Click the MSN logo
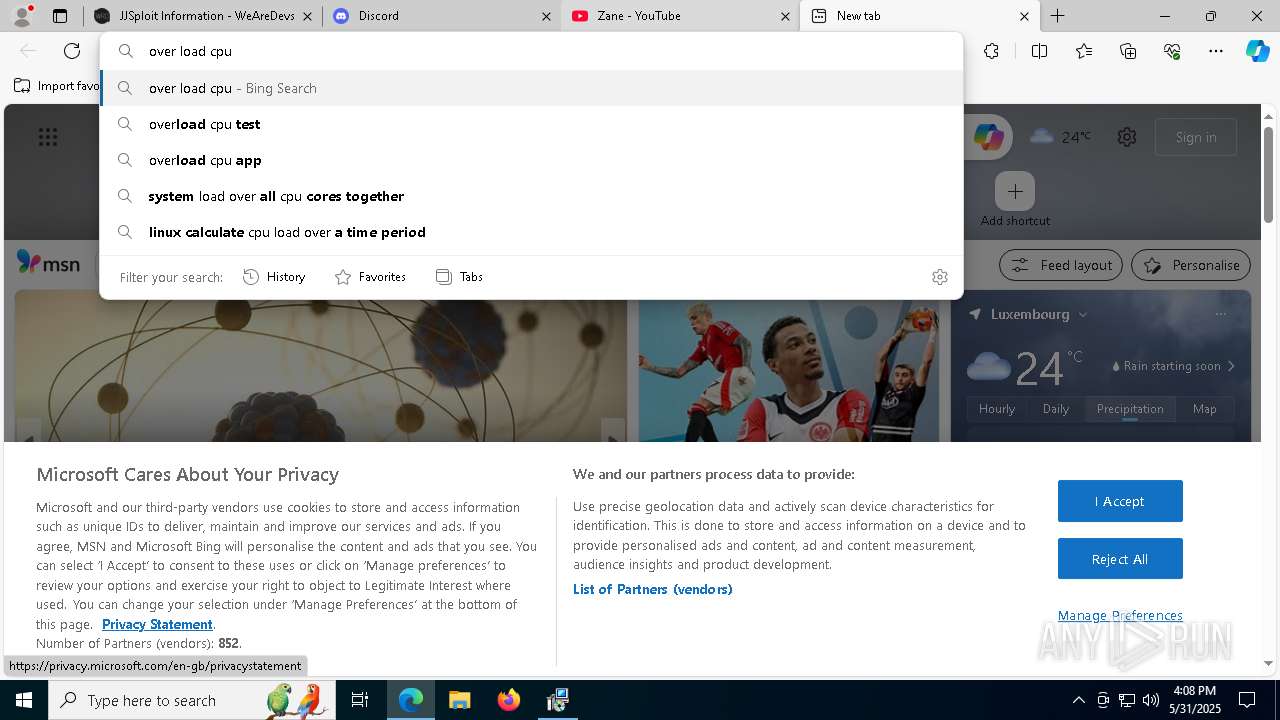The image size is (1280, 720). click(48, 263)
